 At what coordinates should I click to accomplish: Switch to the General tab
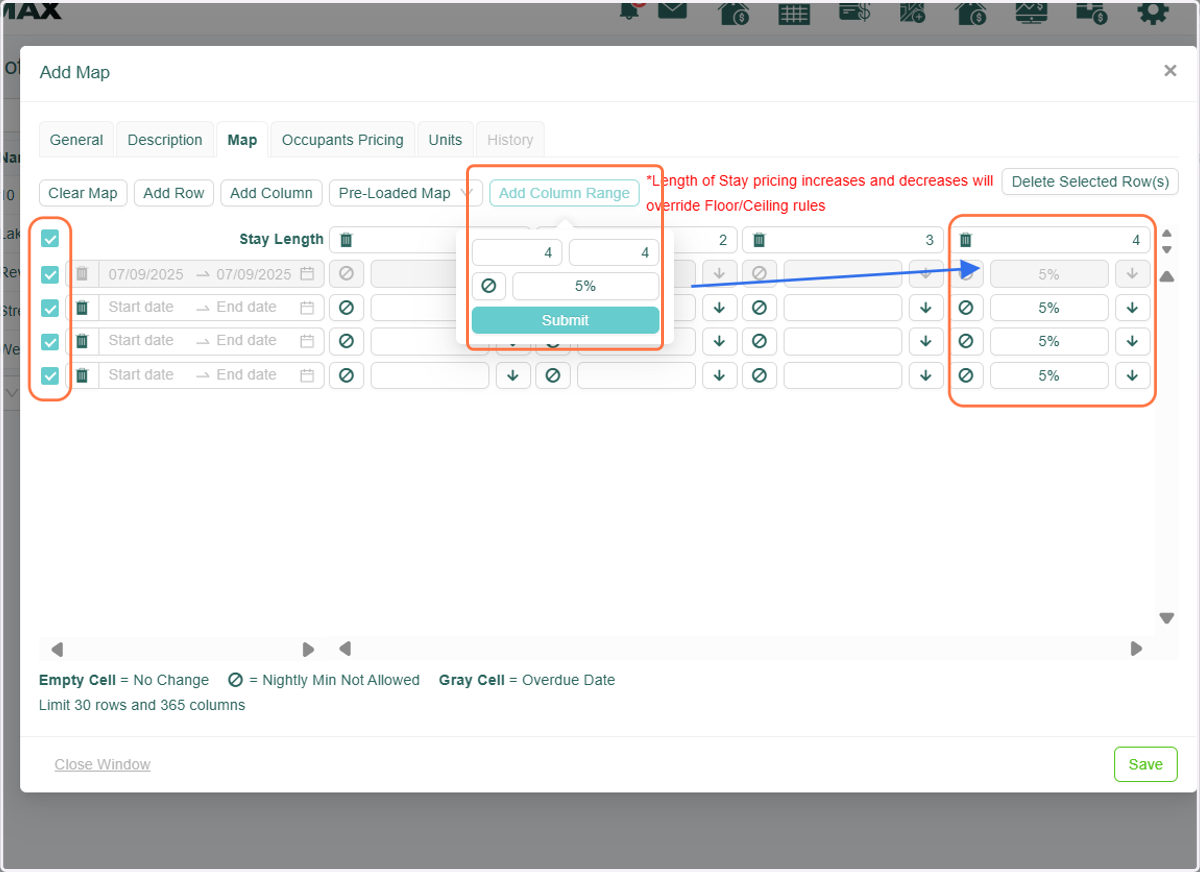point(76,140)
